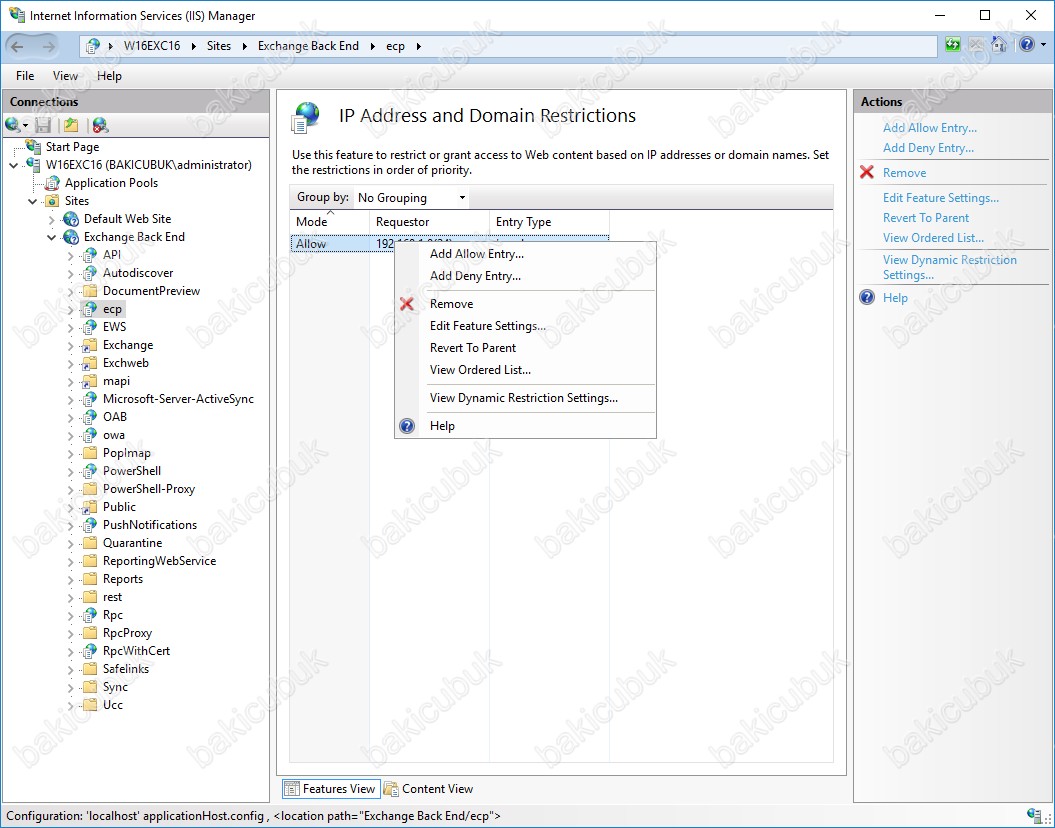Click Edit Feature Settings link in Actions
The image size is (1055, 828).
941,198
